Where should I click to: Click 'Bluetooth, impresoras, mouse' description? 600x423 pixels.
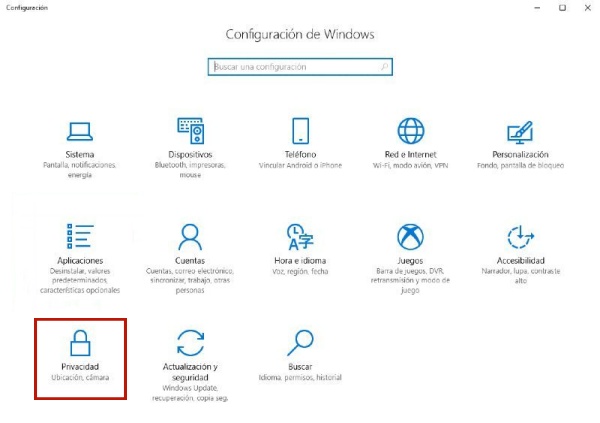[190, 170]
